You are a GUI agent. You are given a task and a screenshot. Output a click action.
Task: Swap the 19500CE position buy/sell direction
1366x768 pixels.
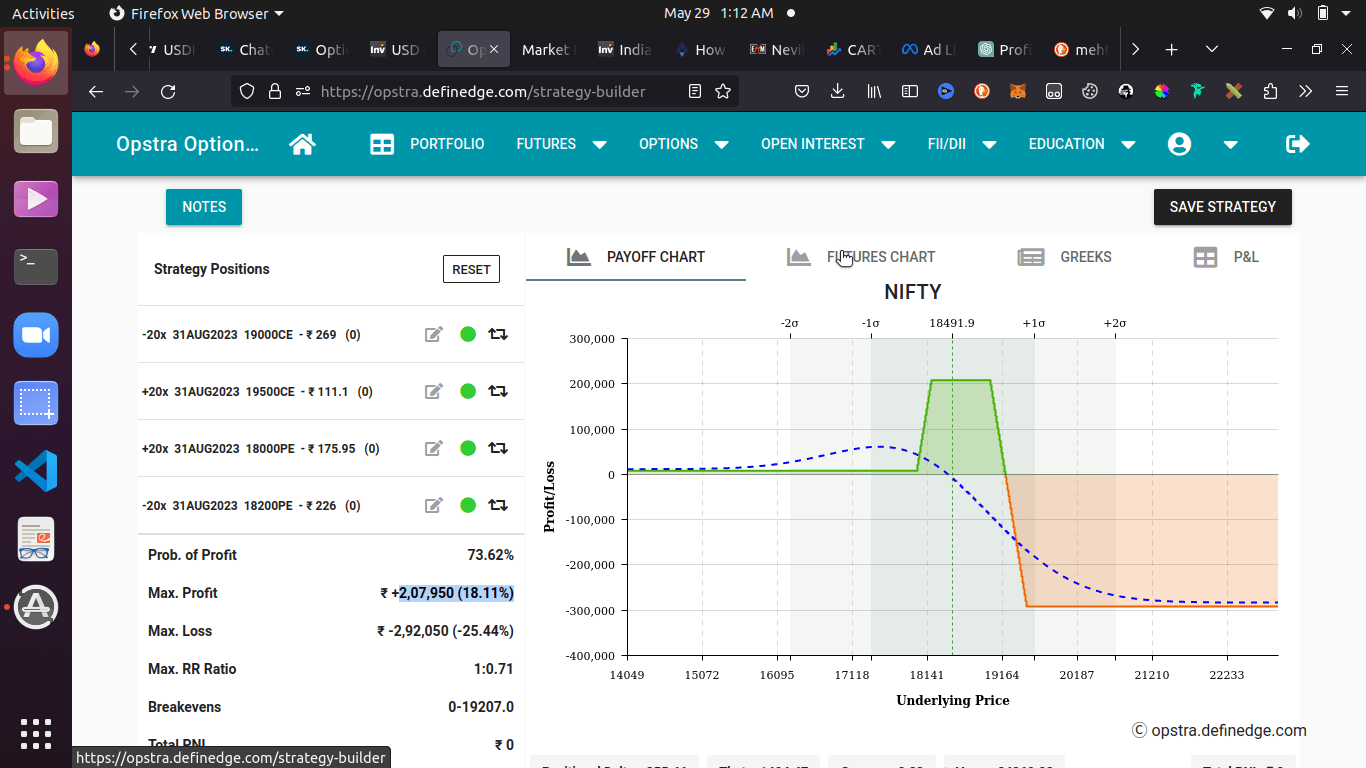point(498,392)
